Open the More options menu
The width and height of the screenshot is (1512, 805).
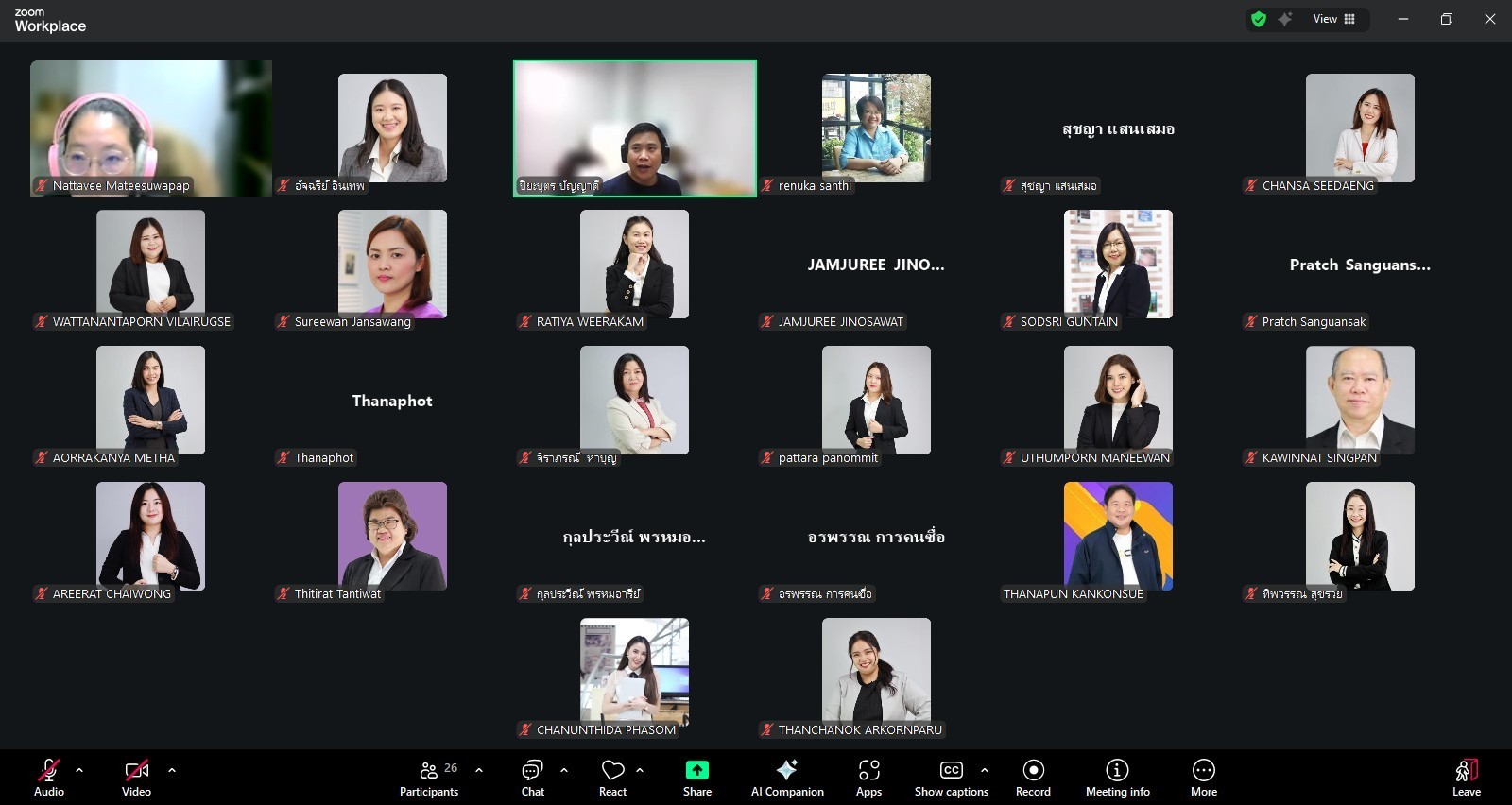coord(1203,770)
